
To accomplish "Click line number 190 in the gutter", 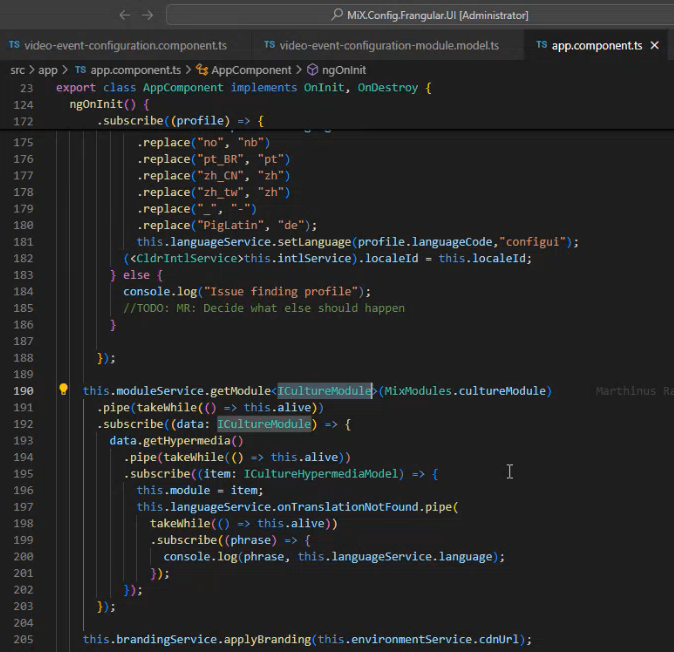I will click(24, 390).
